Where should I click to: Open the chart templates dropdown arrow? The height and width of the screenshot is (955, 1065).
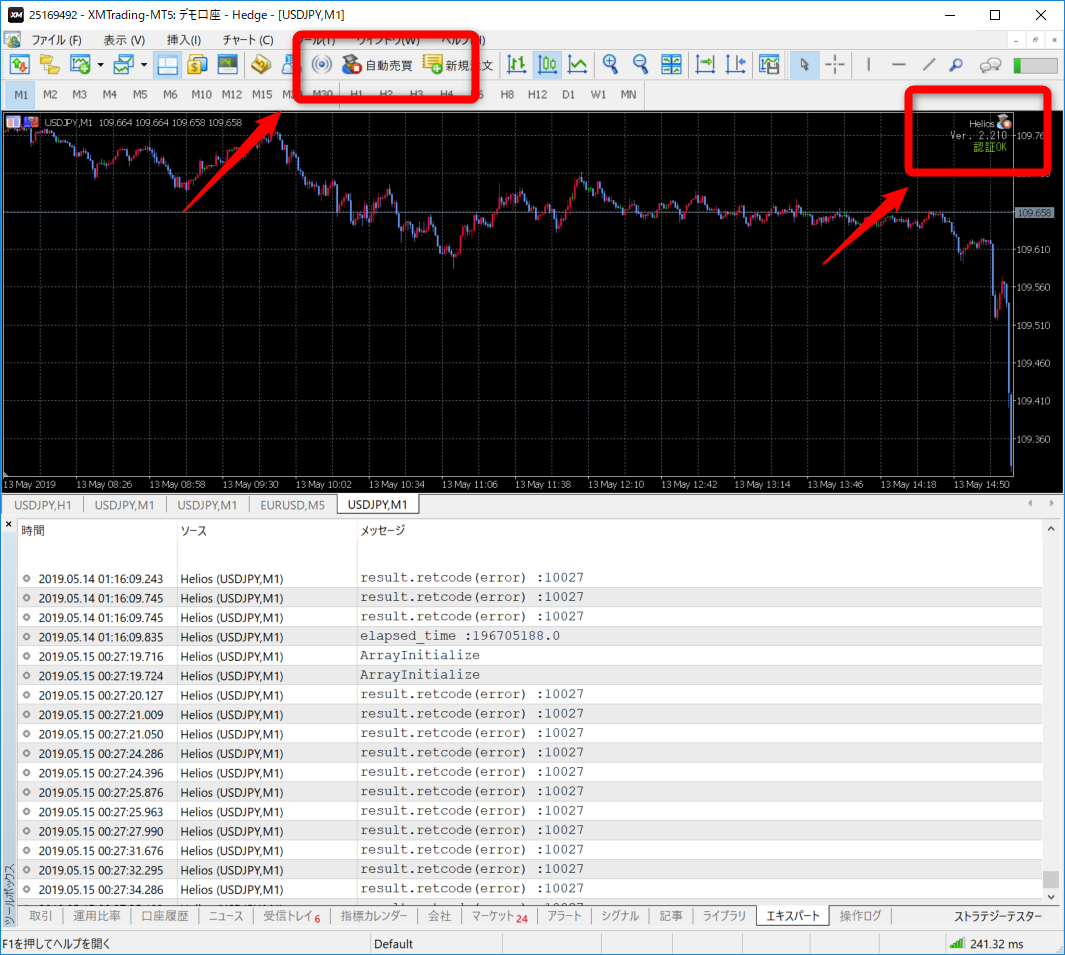coord(145,65)
